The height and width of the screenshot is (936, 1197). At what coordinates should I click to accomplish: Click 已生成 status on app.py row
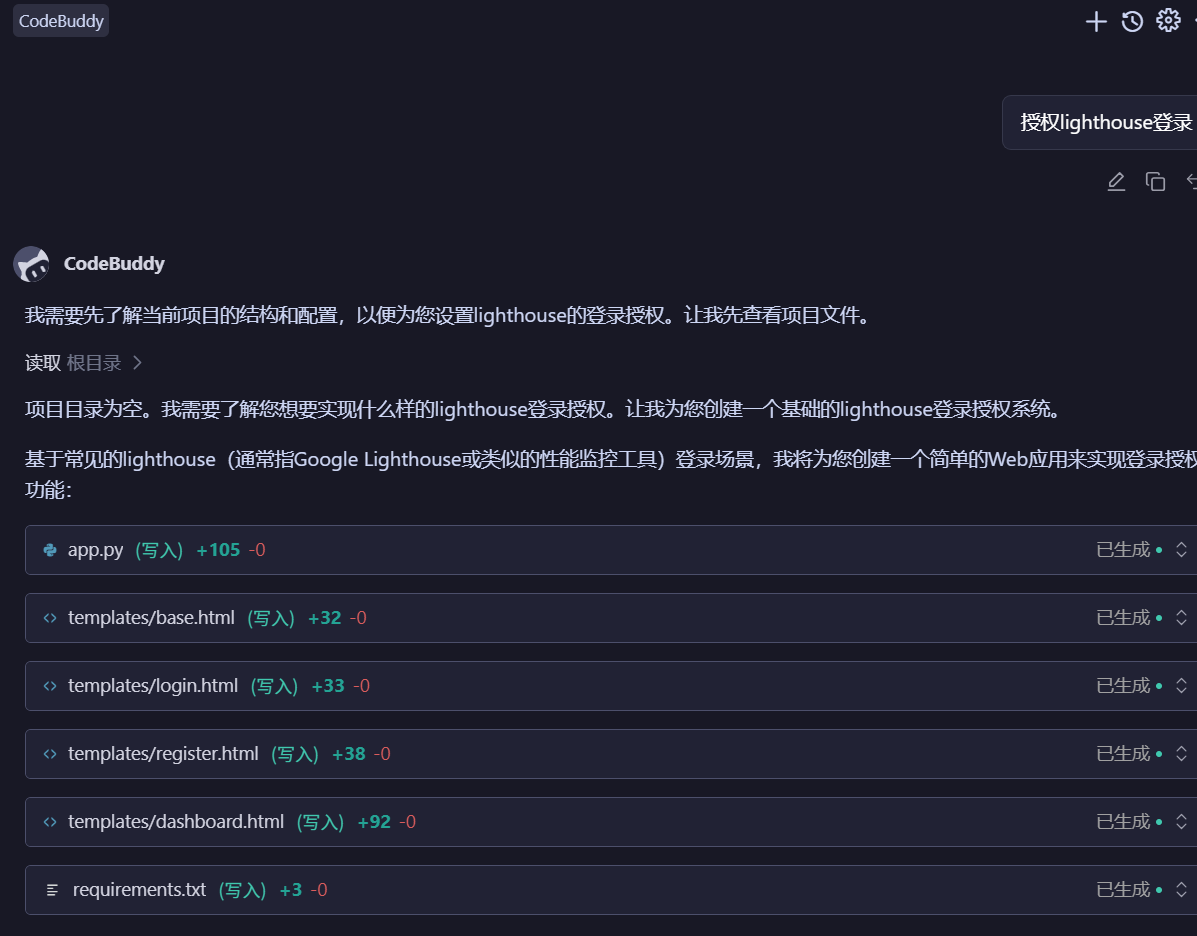(1123, 550)
